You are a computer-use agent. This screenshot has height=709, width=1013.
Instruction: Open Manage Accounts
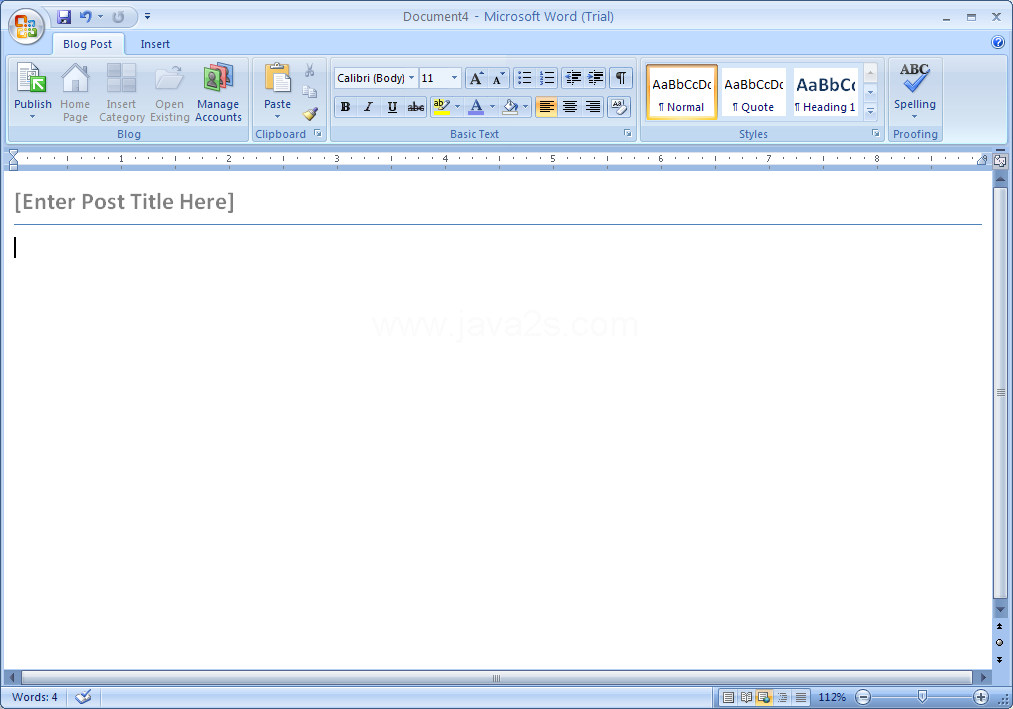click(218, 92)
